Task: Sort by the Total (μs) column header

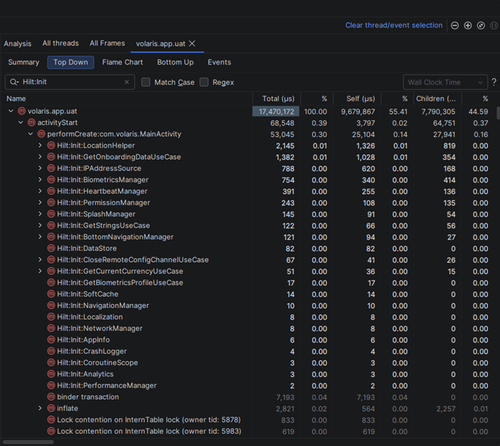Action: click(x=277, y=99)
